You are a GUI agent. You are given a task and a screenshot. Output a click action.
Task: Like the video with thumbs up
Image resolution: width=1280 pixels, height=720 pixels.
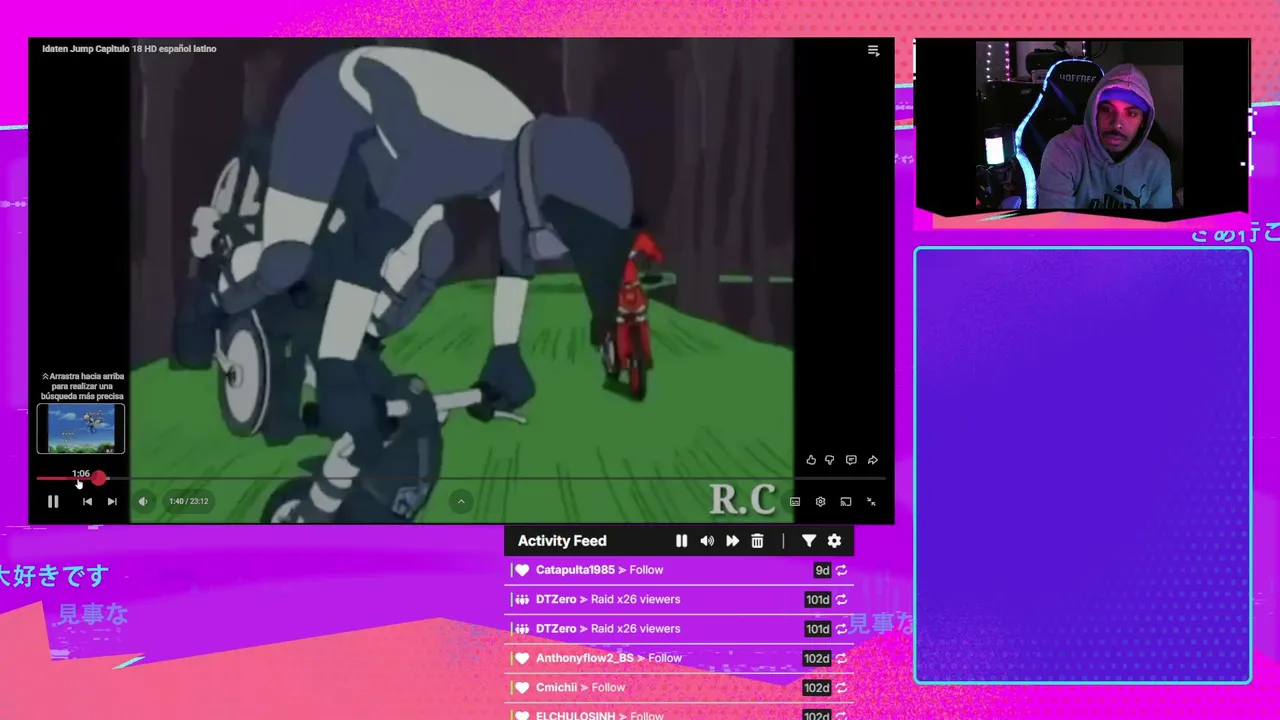tap(811, 460)
